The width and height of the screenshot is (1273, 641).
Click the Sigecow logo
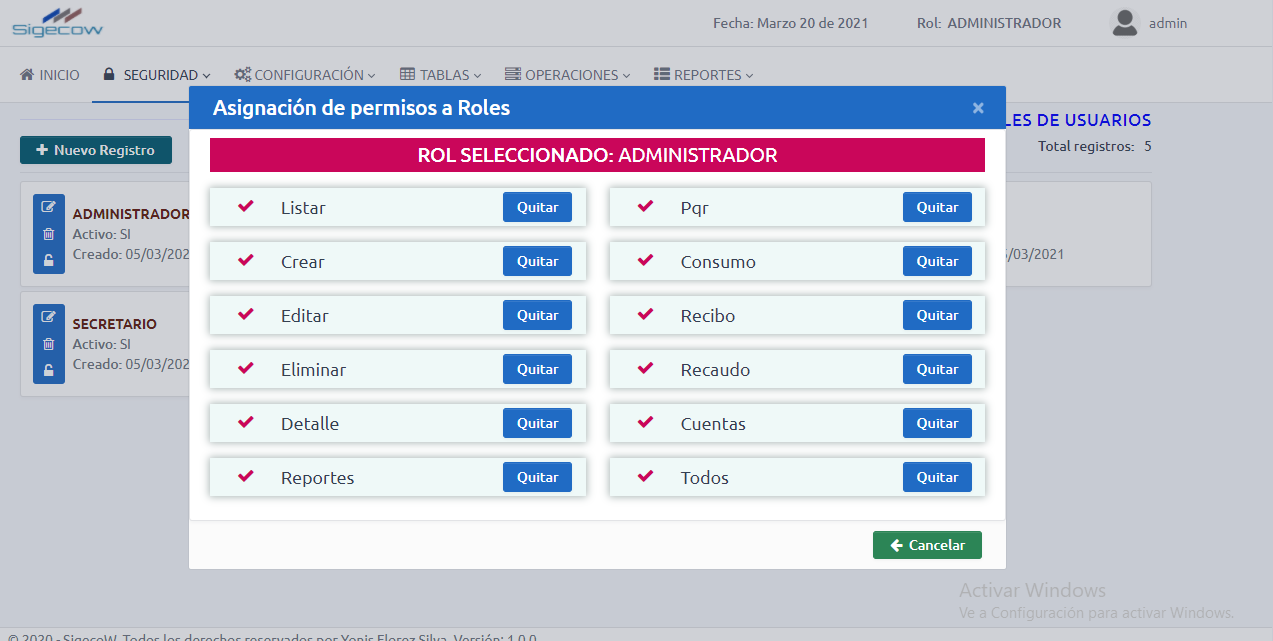click(x=57, y=22)
